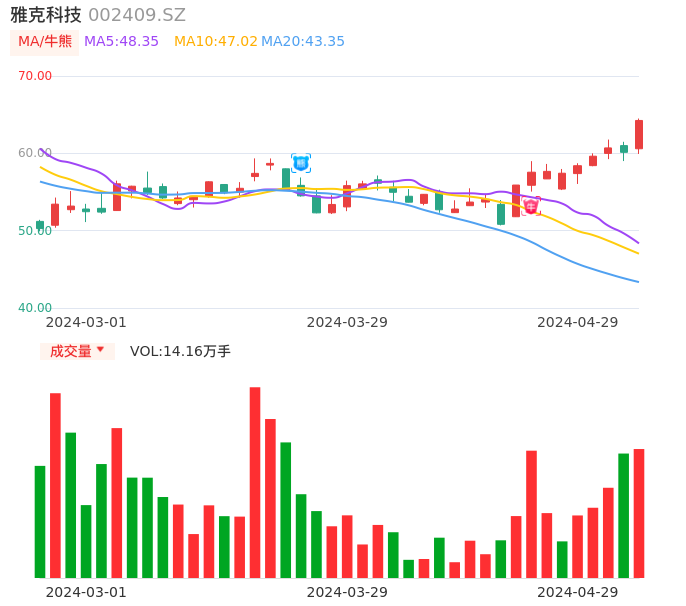The height and width of the screenshot is (606, 686).
Task: Toggle the MA20:43.35 line legend
Action: (303, 42)
